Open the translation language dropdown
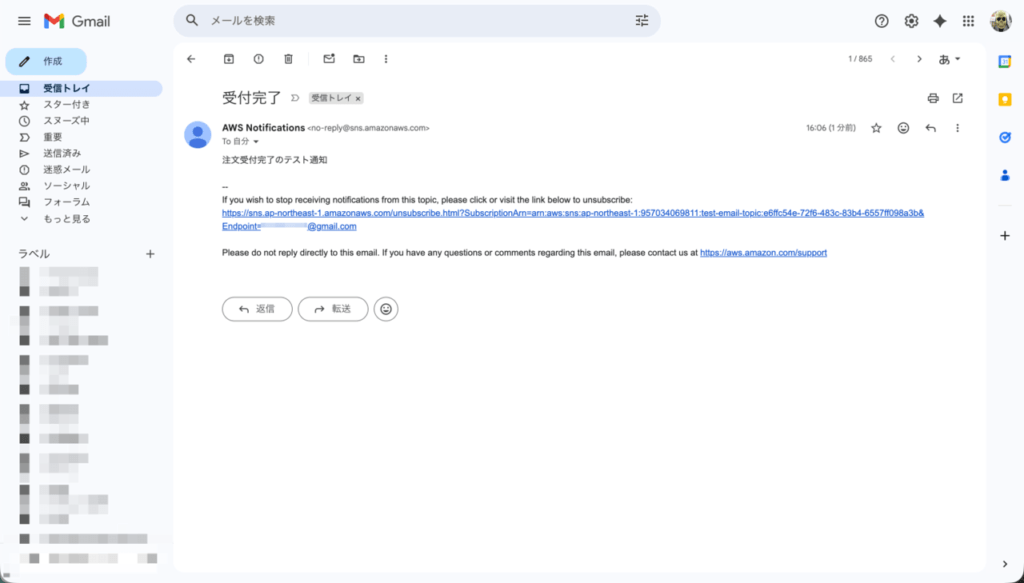The image size is (1024, 583). 948,59
